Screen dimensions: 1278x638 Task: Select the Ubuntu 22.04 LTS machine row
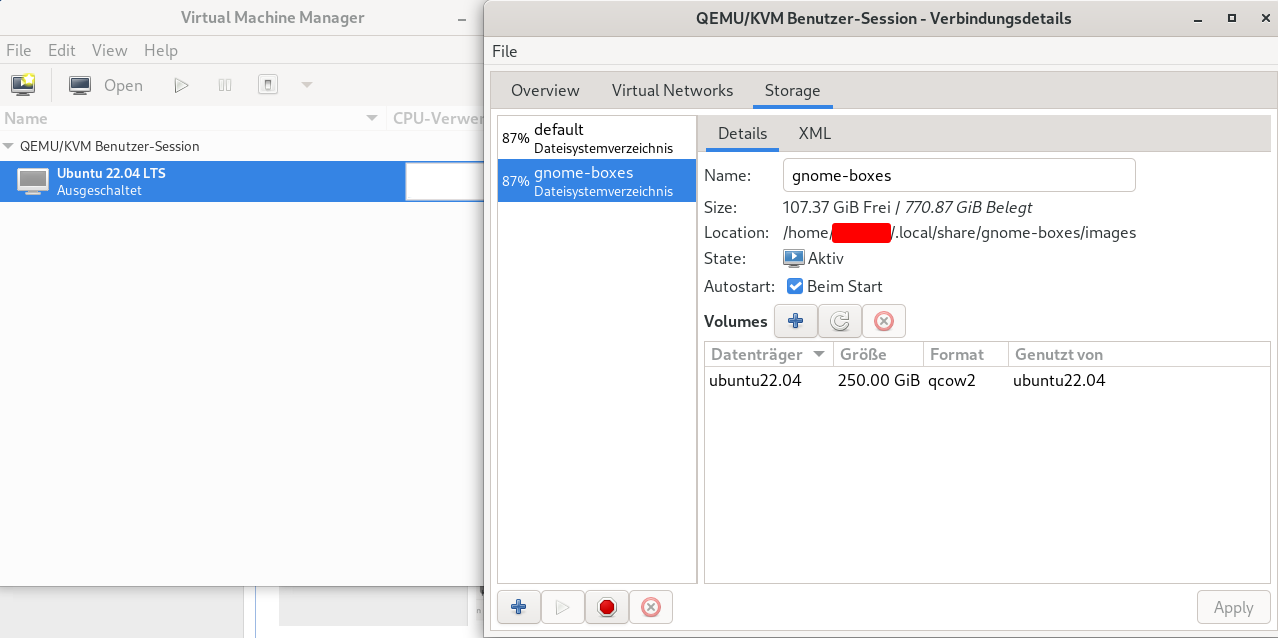(240, 181)
